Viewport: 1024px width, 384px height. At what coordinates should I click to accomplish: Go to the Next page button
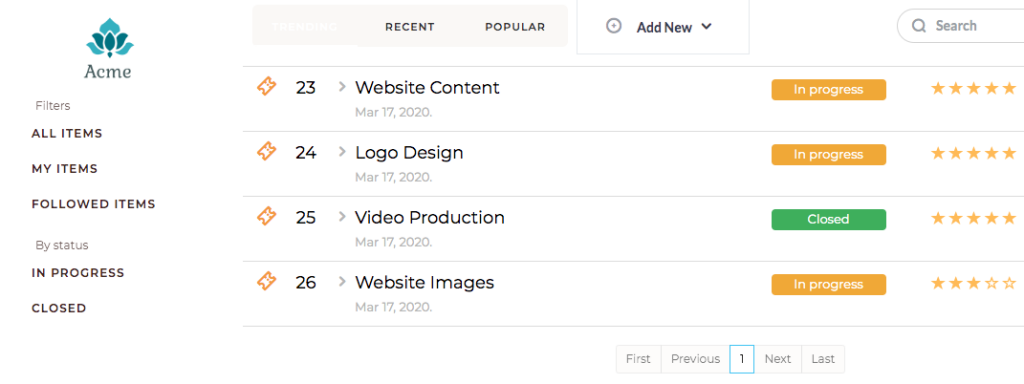coord(778,359)
